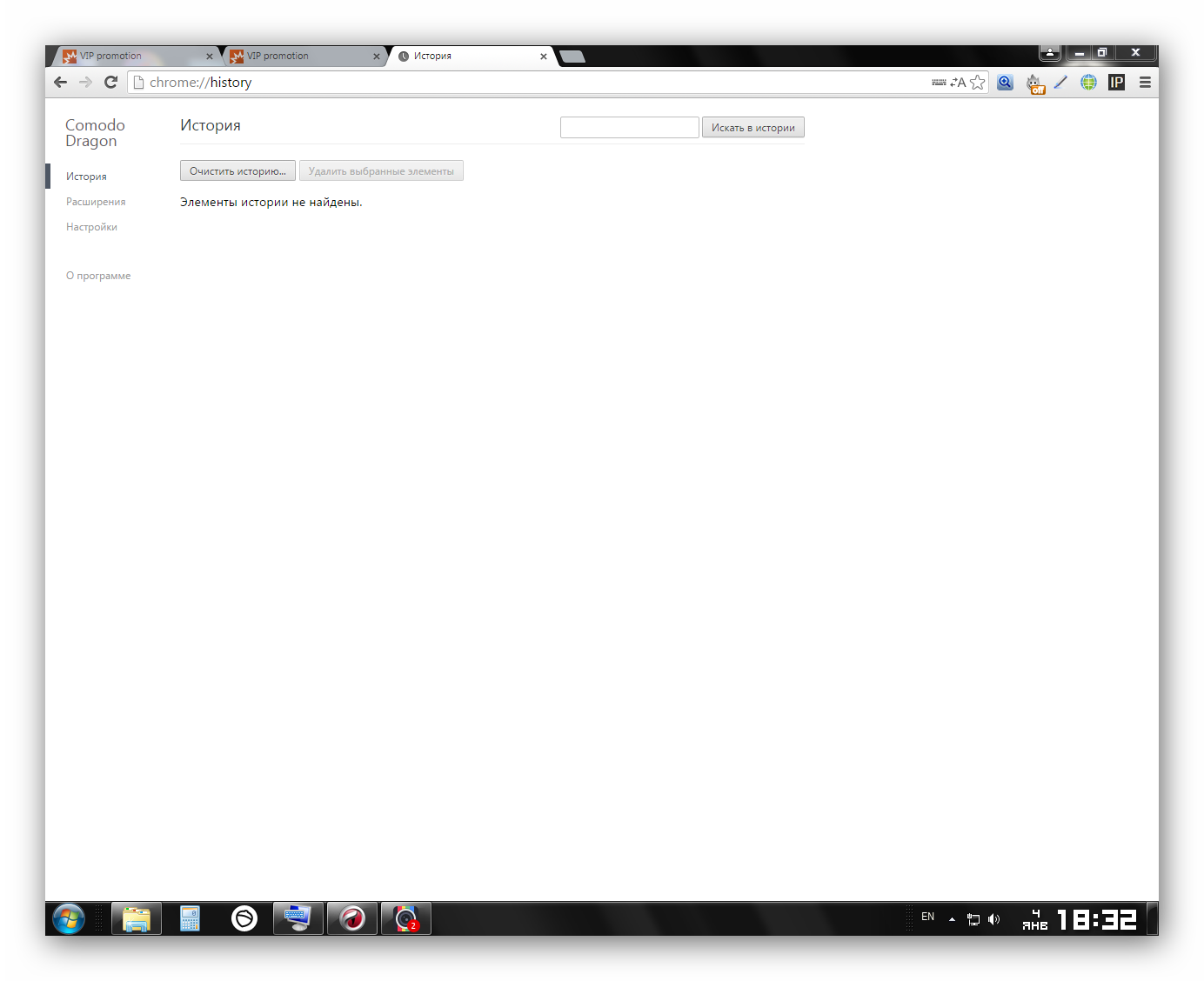The image size is (1204, 981).
Task: Show hidden system tray icons
Action: (952, 919)
